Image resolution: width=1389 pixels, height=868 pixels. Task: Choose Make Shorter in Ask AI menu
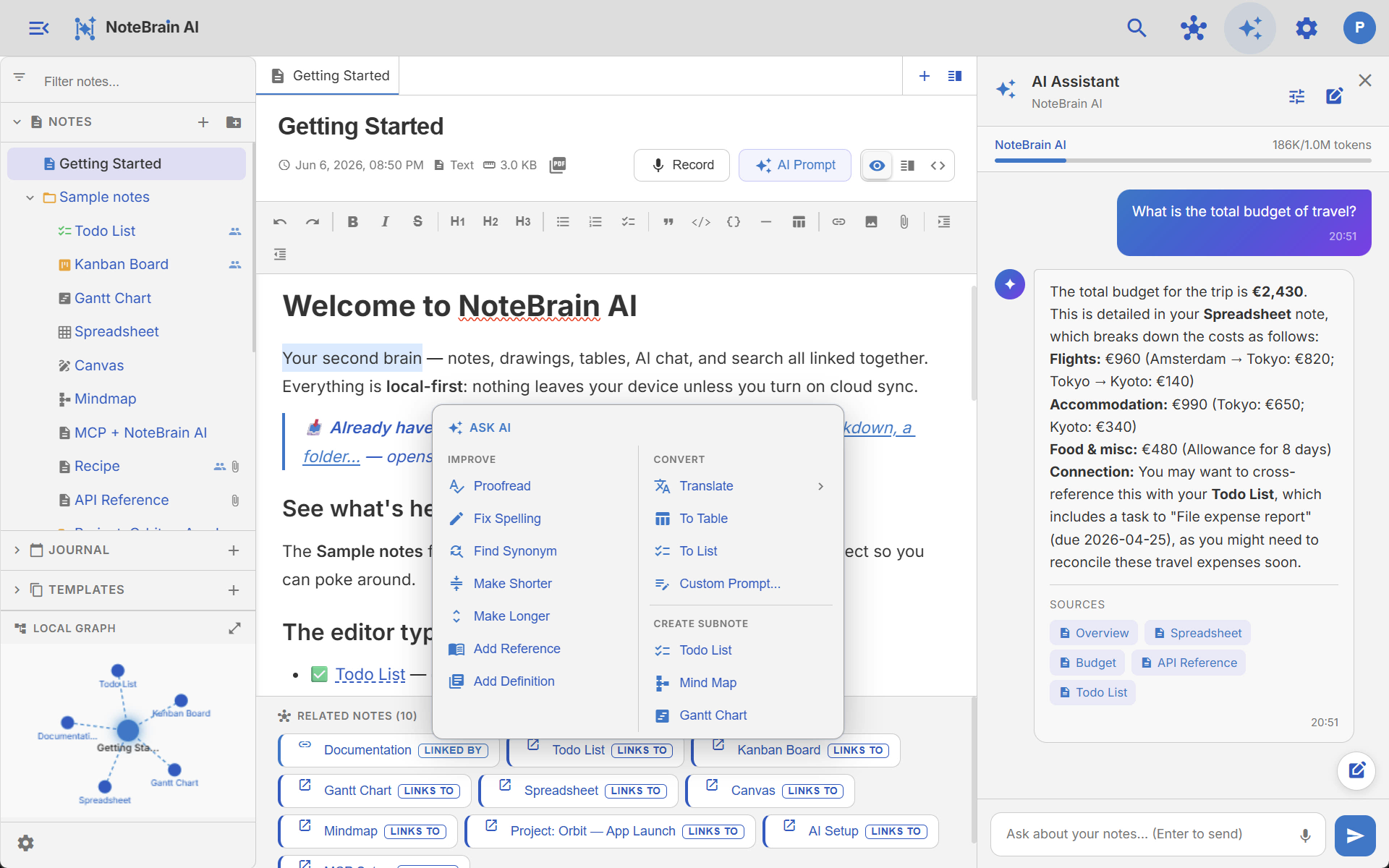(x=512, y=584)
